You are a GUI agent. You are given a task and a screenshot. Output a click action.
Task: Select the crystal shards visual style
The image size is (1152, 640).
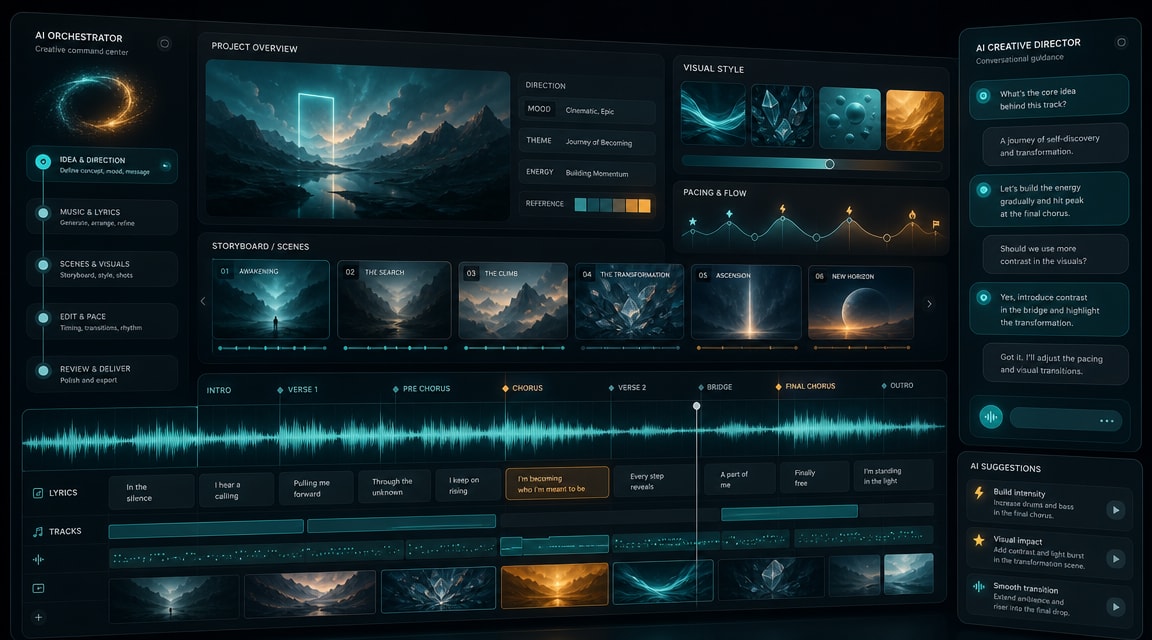pos(782,116)
